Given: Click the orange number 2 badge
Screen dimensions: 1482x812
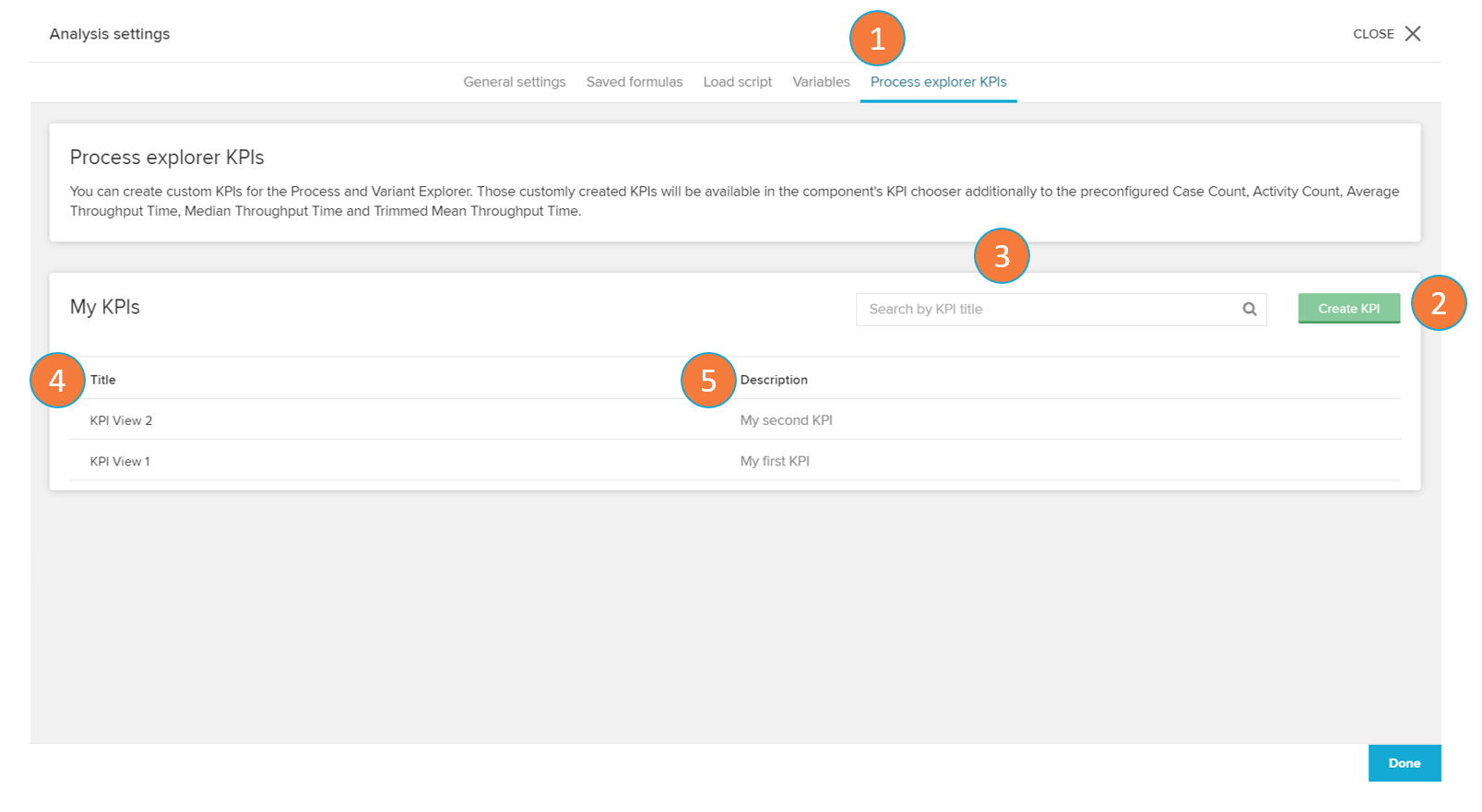Looking at the screenshot, I should coord(1438,302).
